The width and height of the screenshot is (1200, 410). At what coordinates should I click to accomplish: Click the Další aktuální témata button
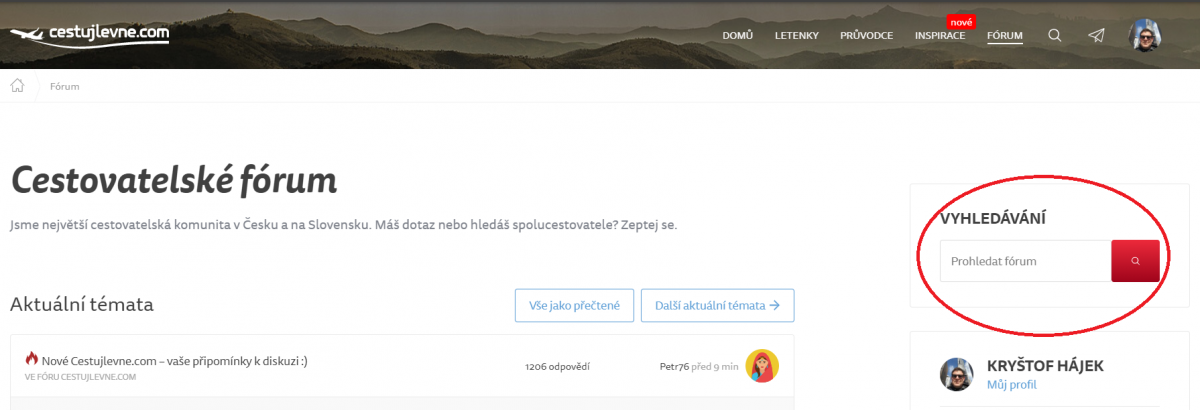pos(717,306)
